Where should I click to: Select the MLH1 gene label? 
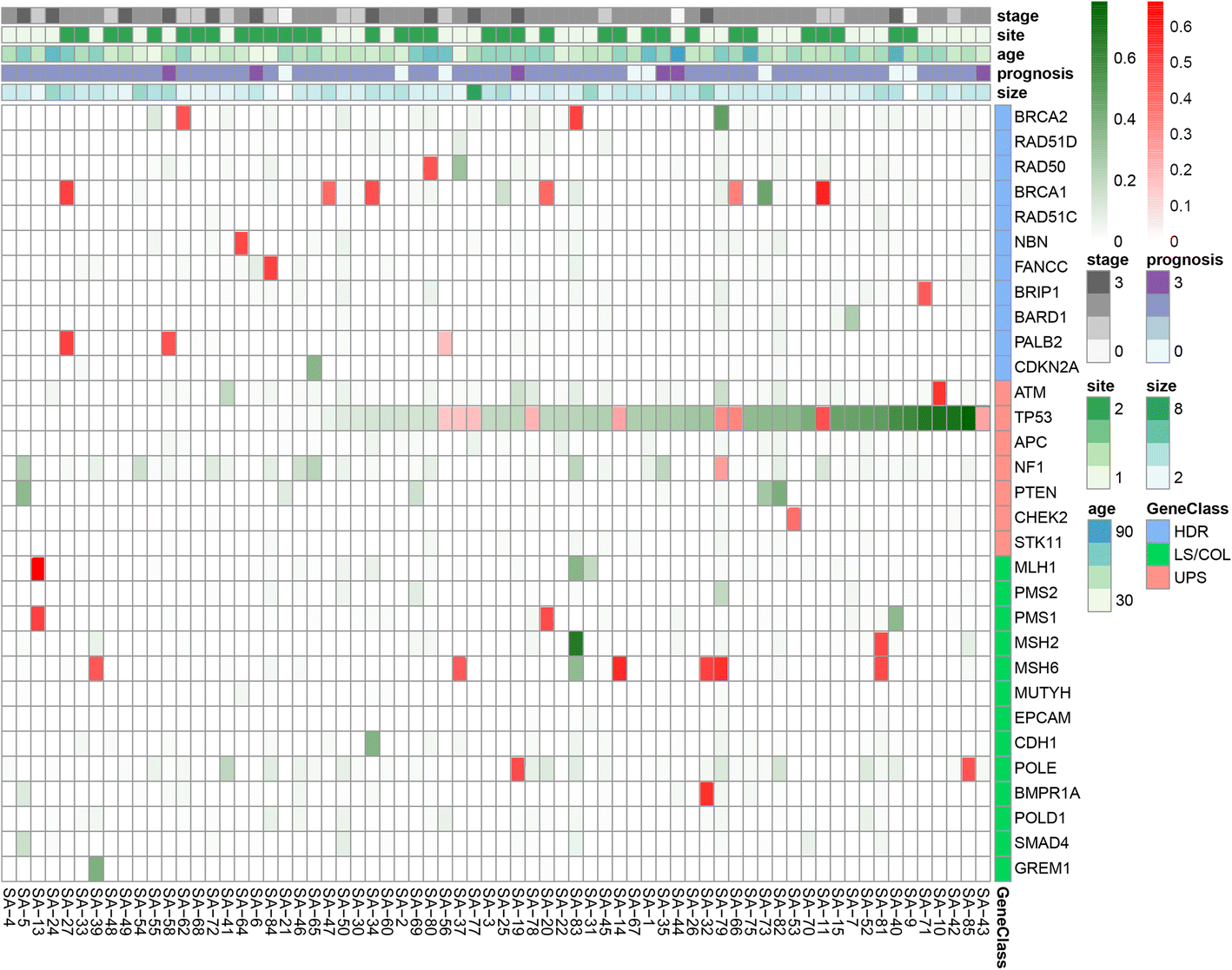pyautogui.click(x=1035, y=568)
